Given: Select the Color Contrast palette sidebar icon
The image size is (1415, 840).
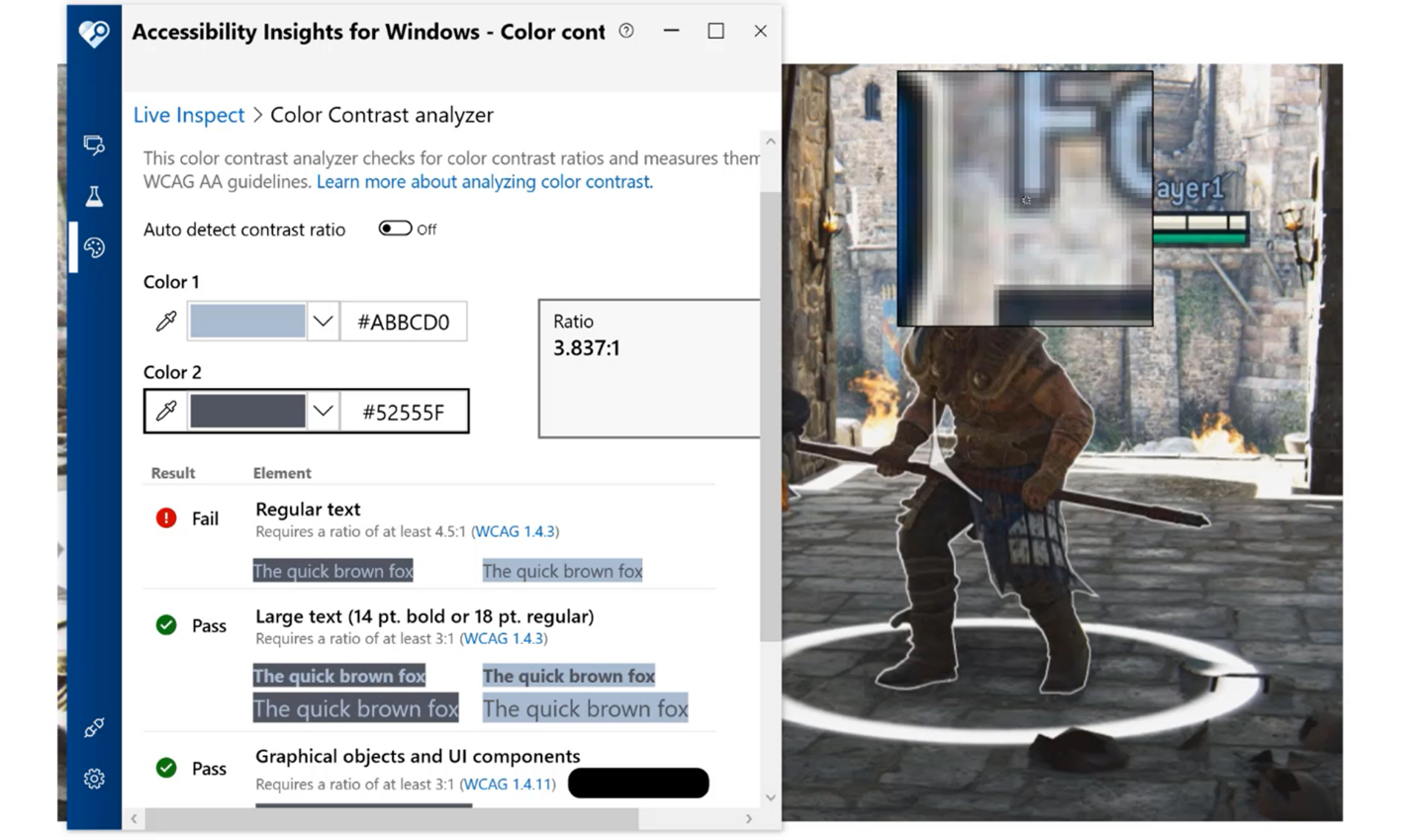Looking at the screenshot, I should 94,247.
